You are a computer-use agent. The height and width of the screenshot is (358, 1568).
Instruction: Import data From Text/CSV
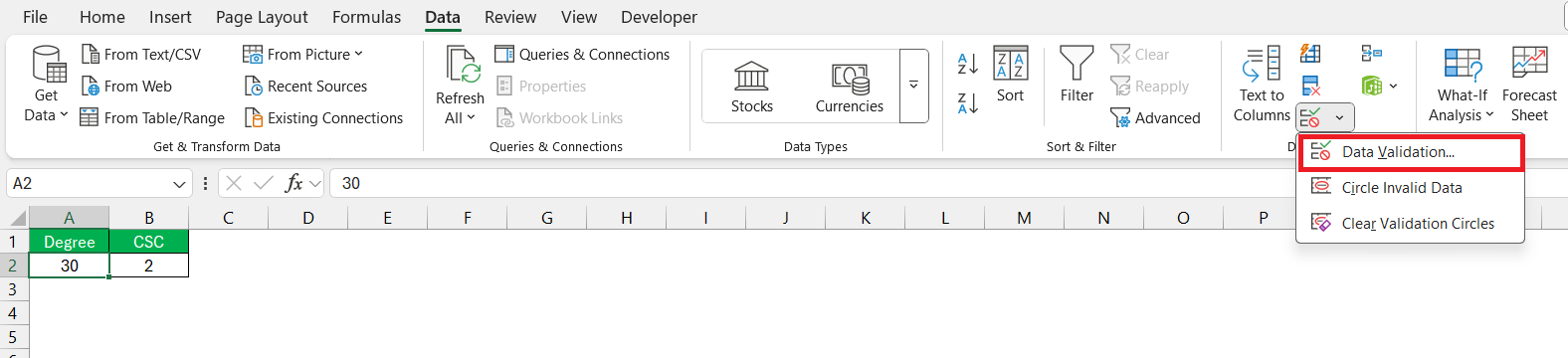tap(141, 55)
